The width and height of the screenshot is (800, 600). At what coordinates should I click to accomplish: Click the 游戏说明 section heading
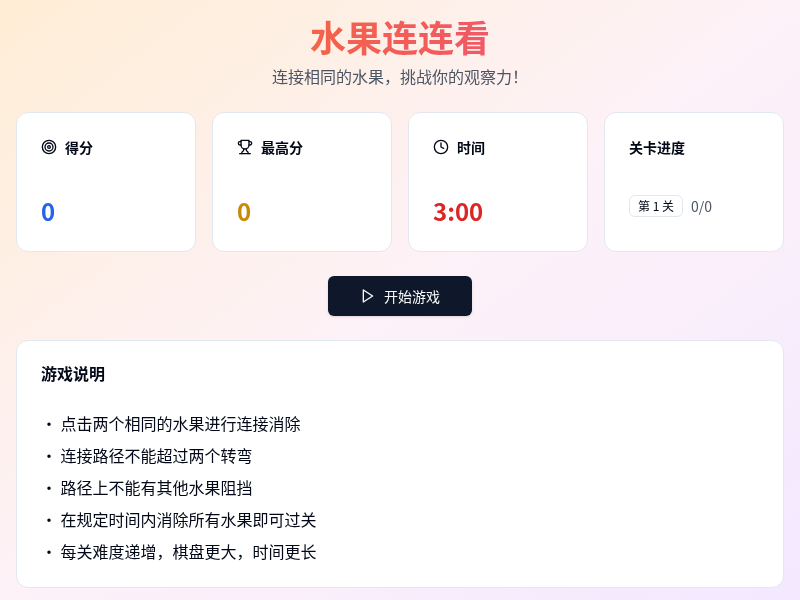(73, 374)
